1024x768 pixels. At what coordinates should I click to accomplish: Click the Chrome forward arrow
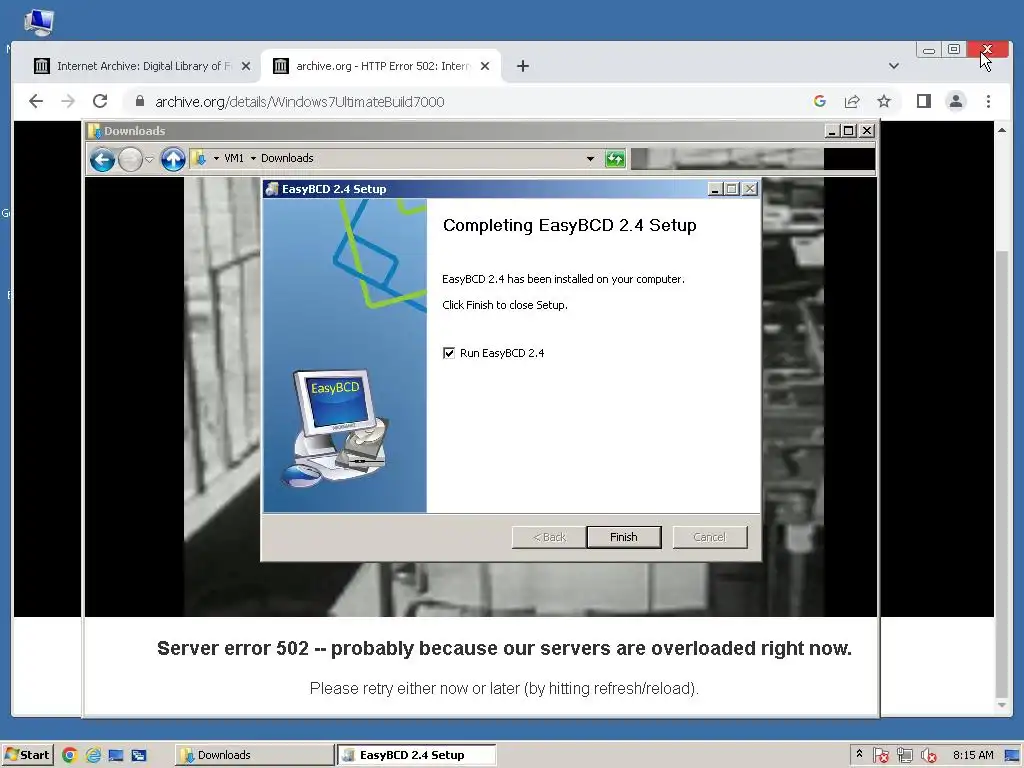click(x=68, y=101)
